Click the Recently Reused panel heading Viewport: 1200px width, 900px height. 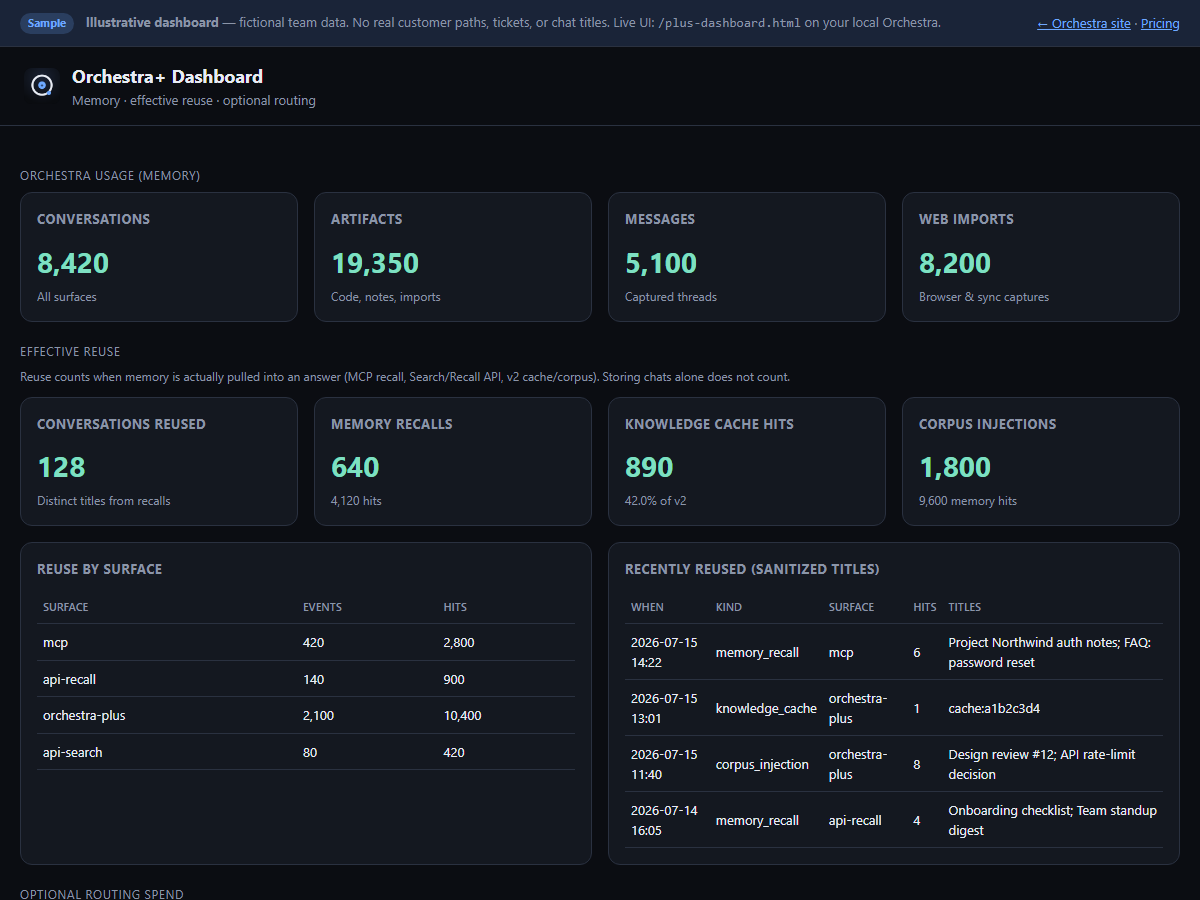coord(752,569)
